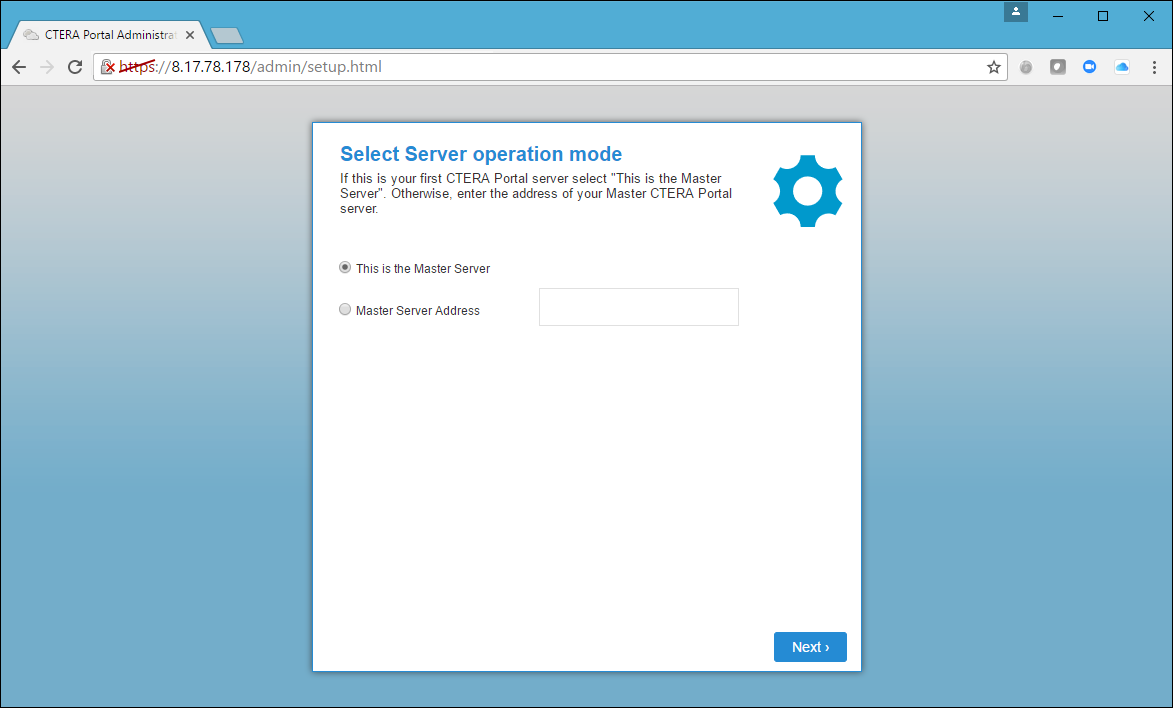Image resolution: width=1173 pixels, height=708 pixels.
Task: Open a new browser tab
Action: [x=227, y=35]
